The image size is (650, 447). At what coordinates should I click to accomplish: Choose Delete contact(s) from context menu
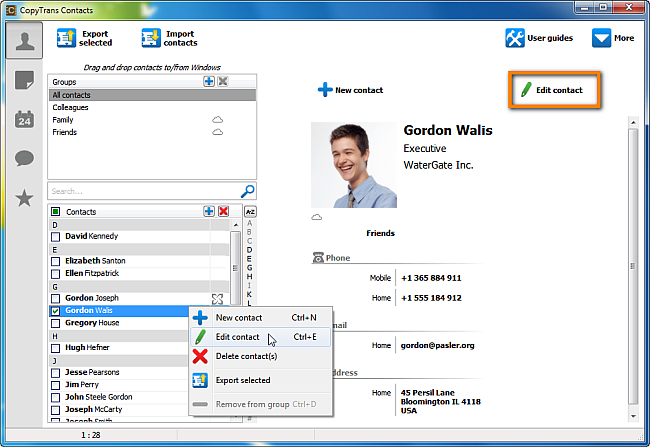[x=246, y=356]
